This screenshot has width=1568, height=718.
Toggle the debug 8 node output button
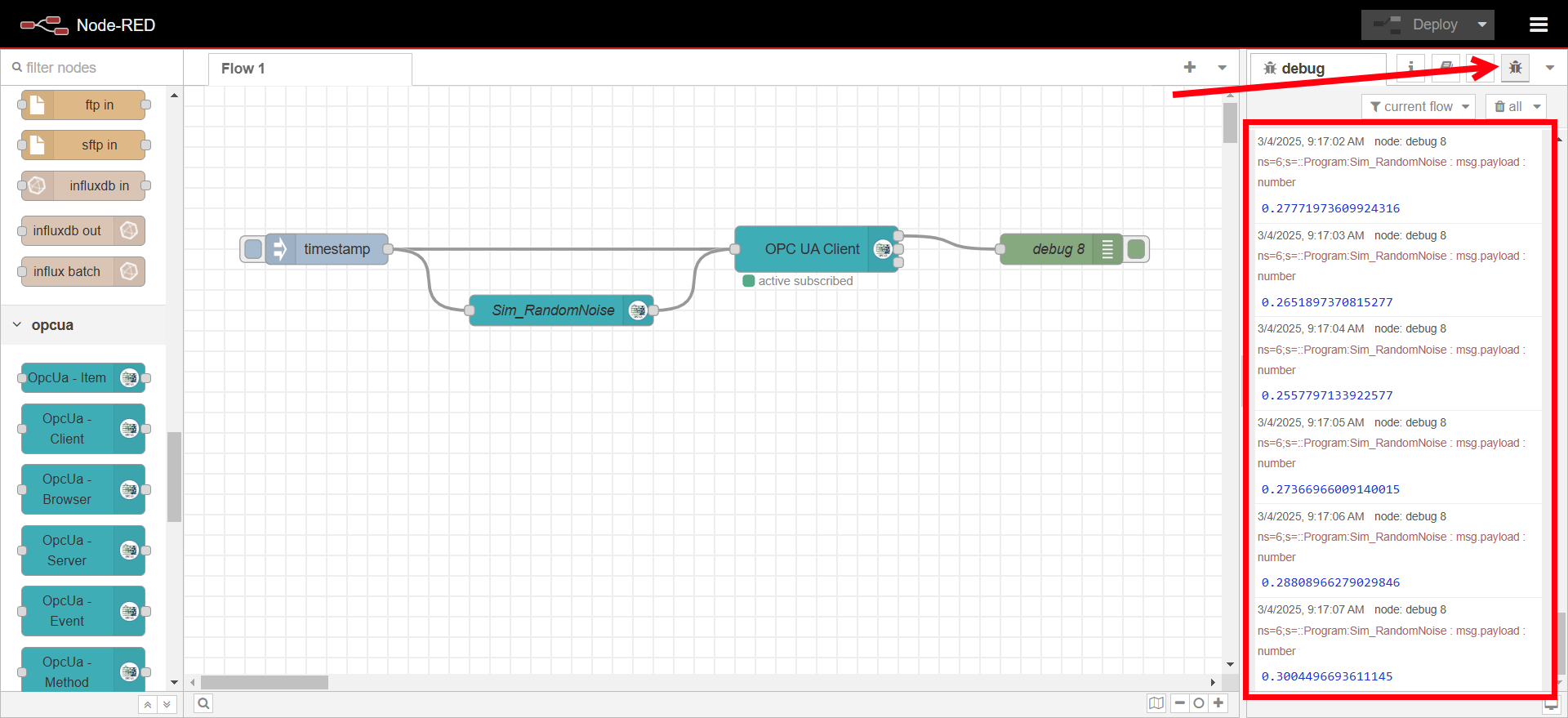[1137, 249]
